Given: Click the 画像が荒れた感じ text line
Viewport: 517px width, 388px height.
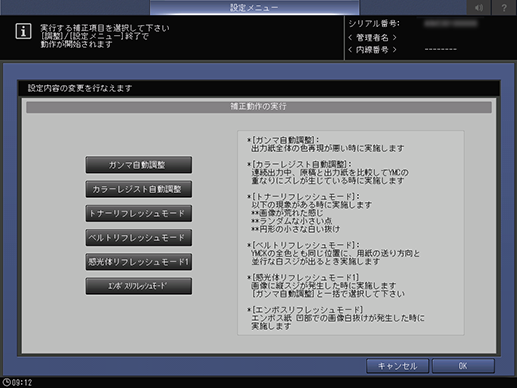Looking at the screenshot, I should 288,213.
